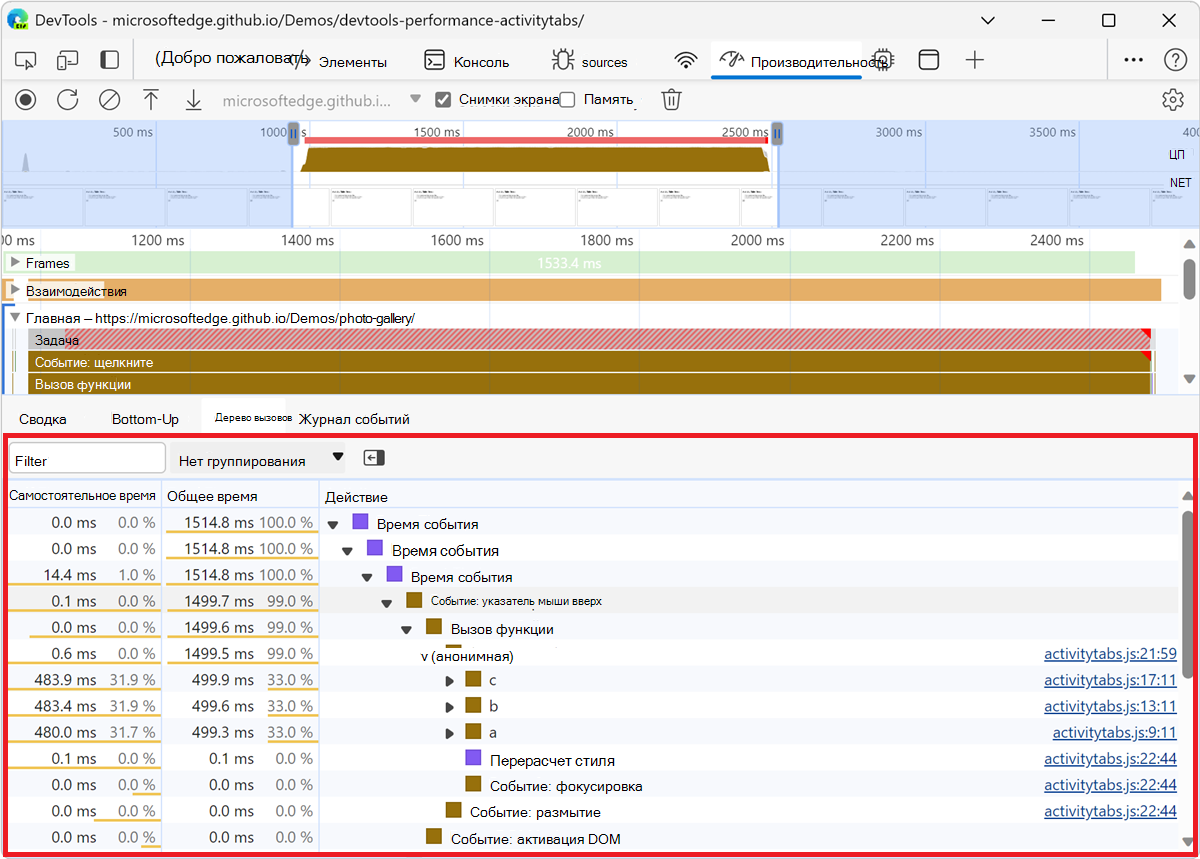Viewport: 1200px width, 859px height.
Task: Clear the current performance recording
Action: [109, 99]
